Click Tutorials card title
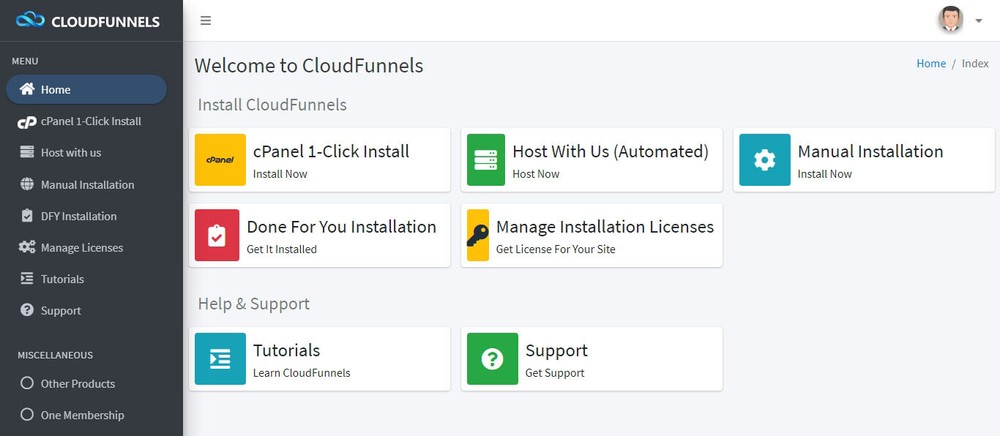The height and width of the screenshot is (436, 1000). coord(286,350)
